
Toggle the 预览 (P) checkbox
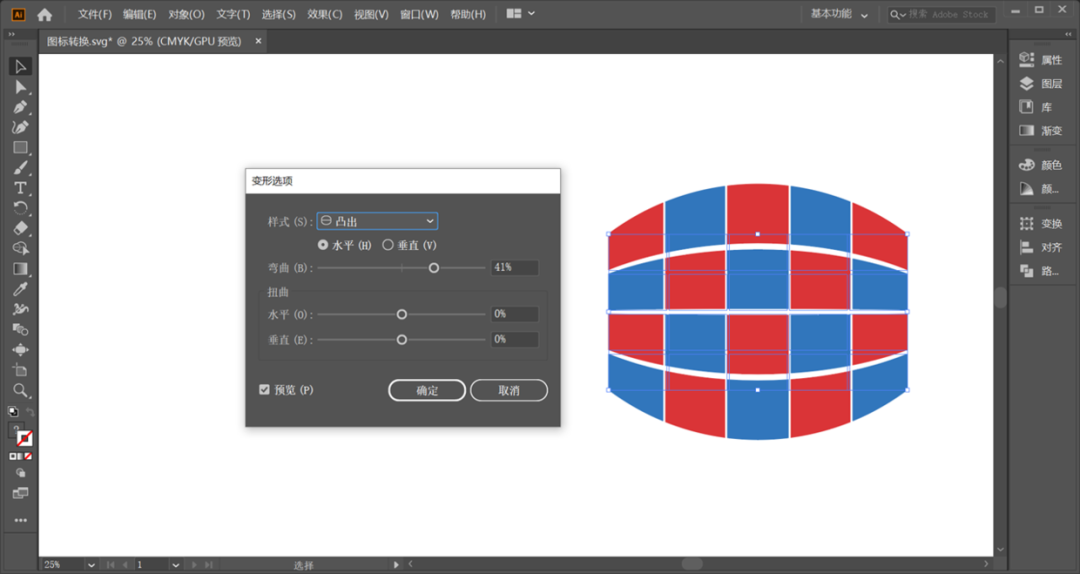(x=264, y=390)
